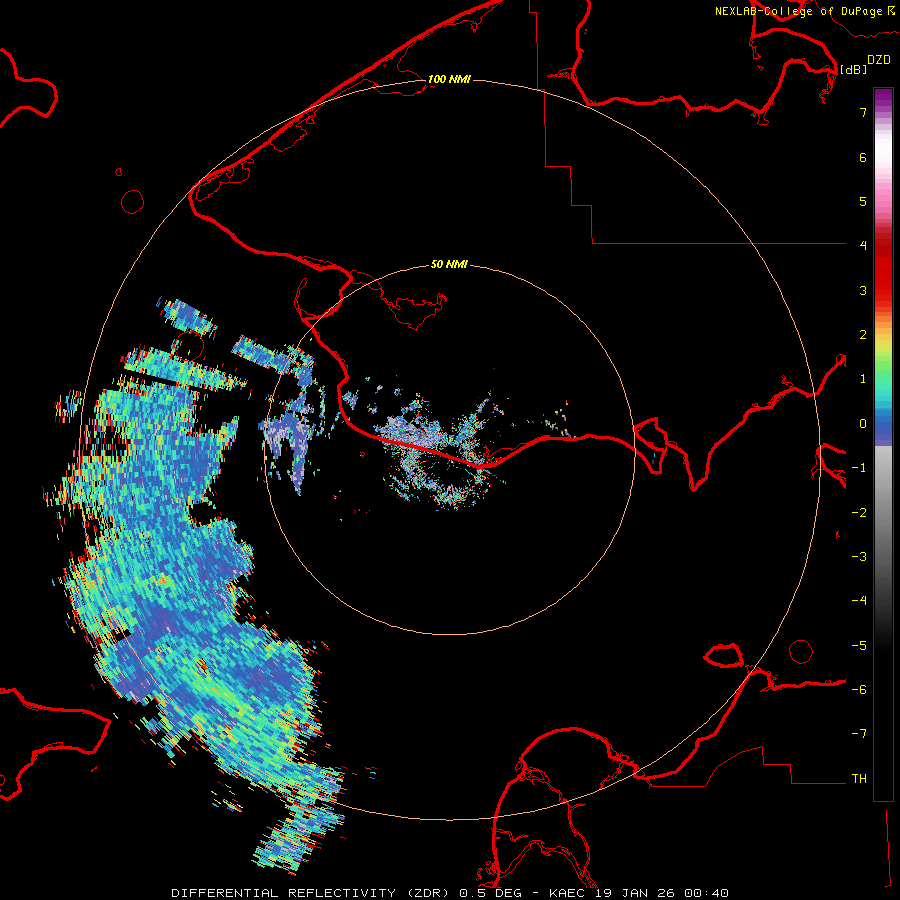Click the 50 NMI range ring label
This screenshot has height=900, width=900.
click(x=449, y=264)
